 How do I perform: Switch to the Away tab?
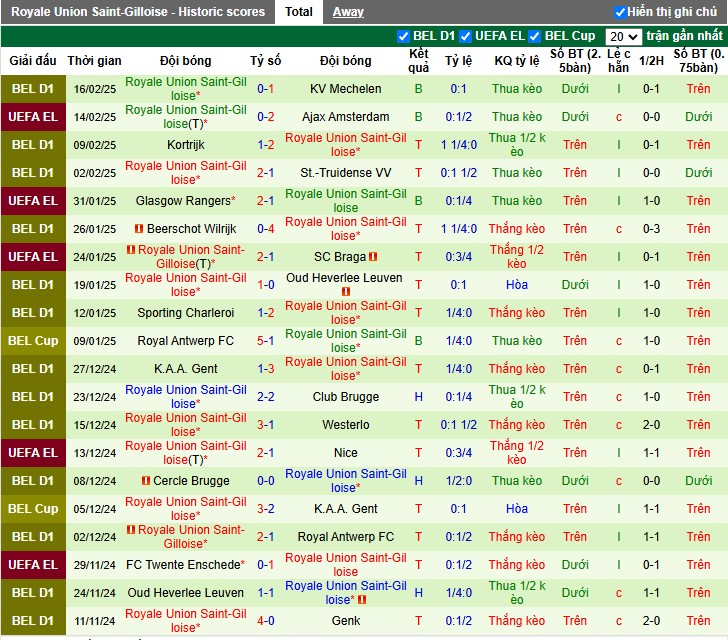click(x=348, y=12)
